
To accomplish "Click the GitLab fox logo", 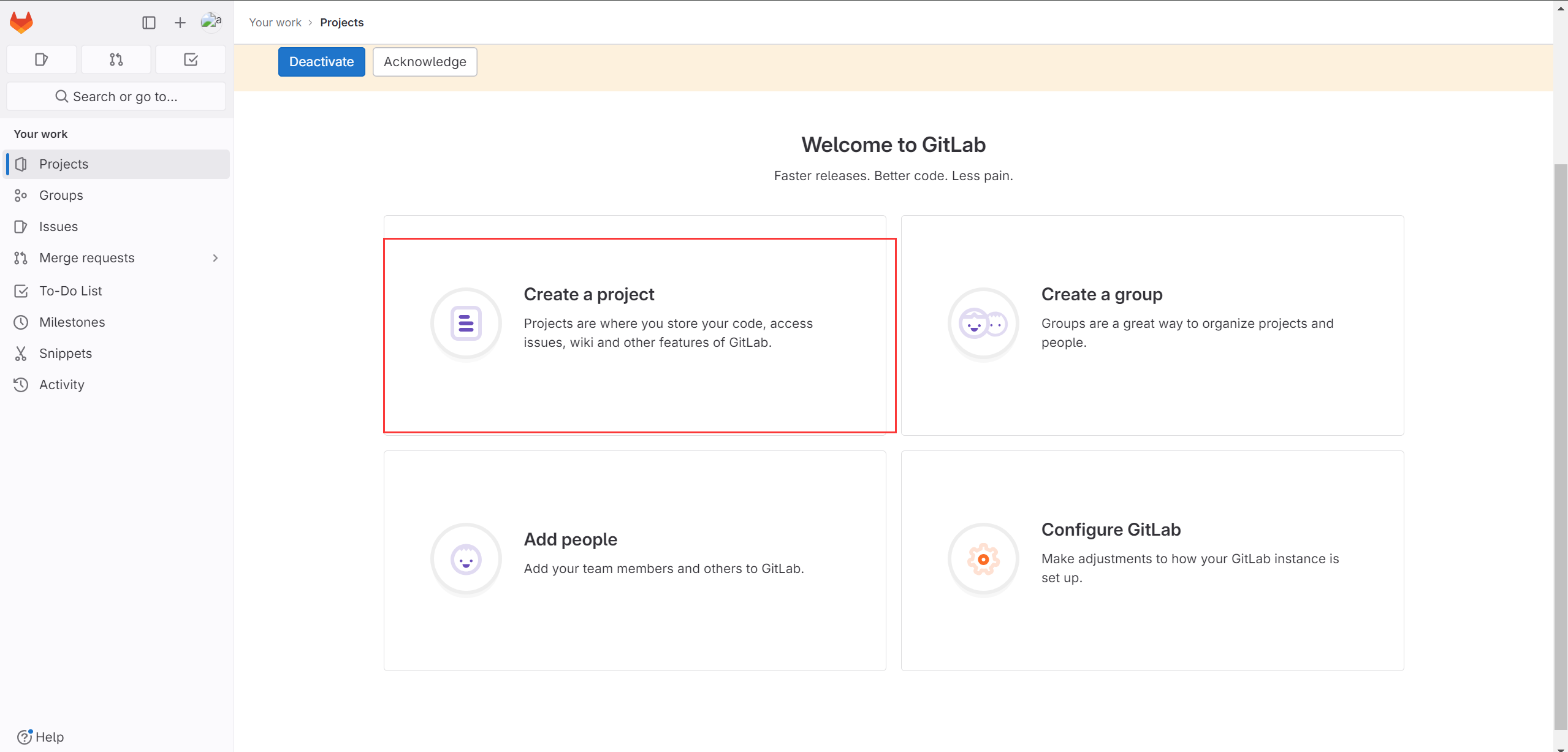I will [21, 22].
